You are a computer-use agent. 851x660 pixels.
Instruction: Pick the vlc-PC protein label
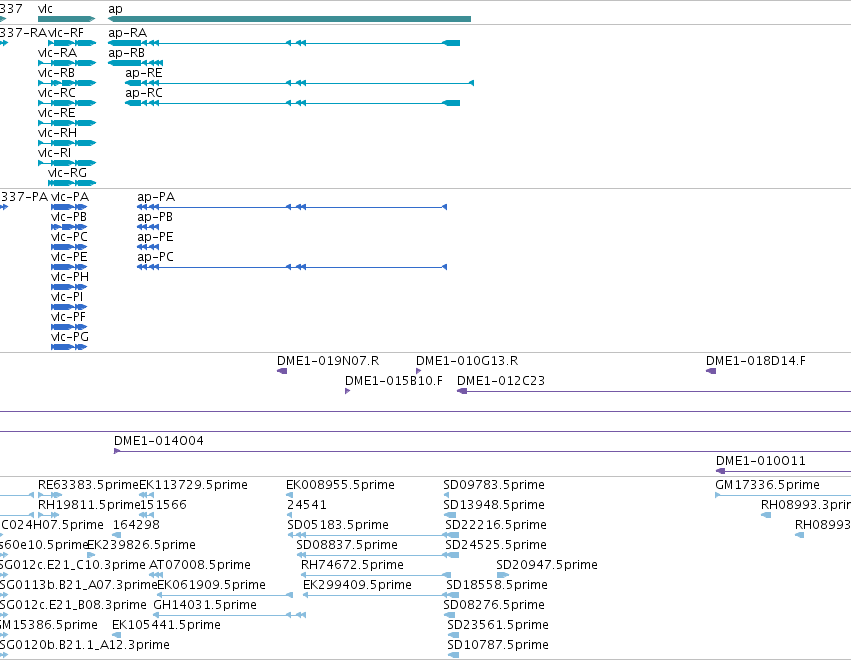pyautogui.click(x=69, y=237)
